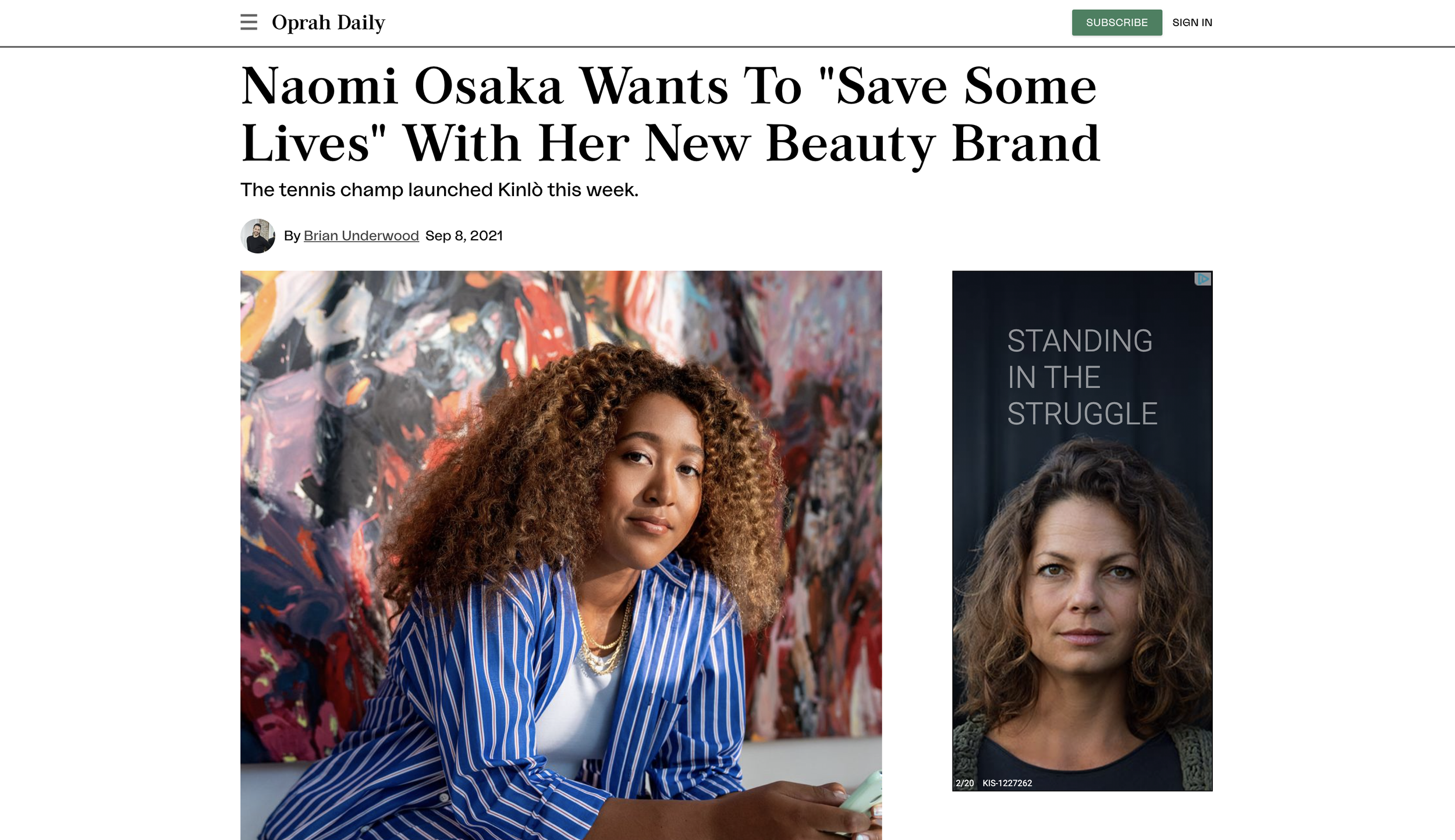Image resolution: width=1455 pixels, height=840 pixels.
Task: Open the Sign In link
Action: point(1192,22)
